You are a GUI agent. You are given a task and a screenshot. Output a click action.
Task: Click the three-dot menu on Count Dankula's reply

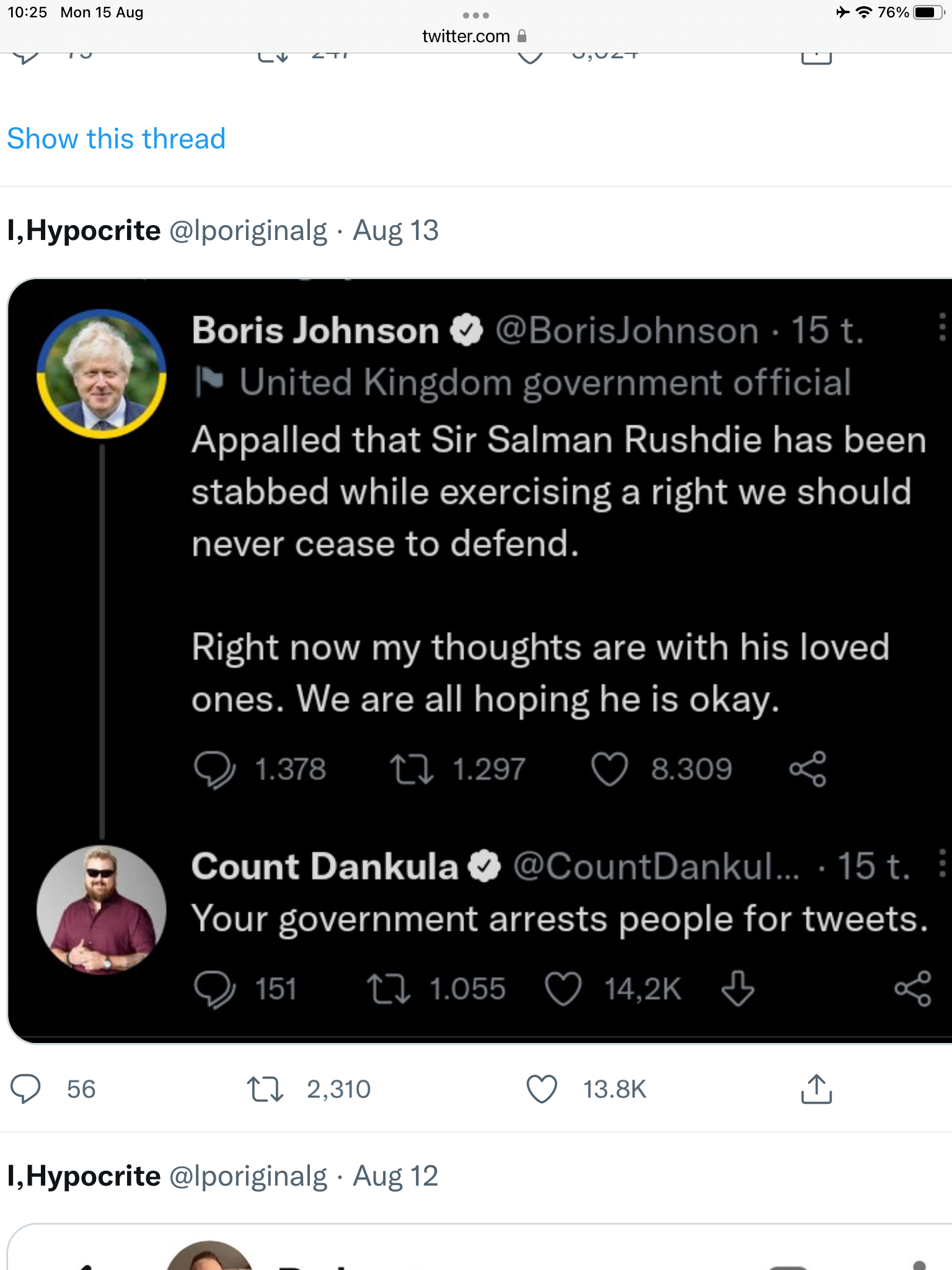pyautogui.click(x=942, y=863)
